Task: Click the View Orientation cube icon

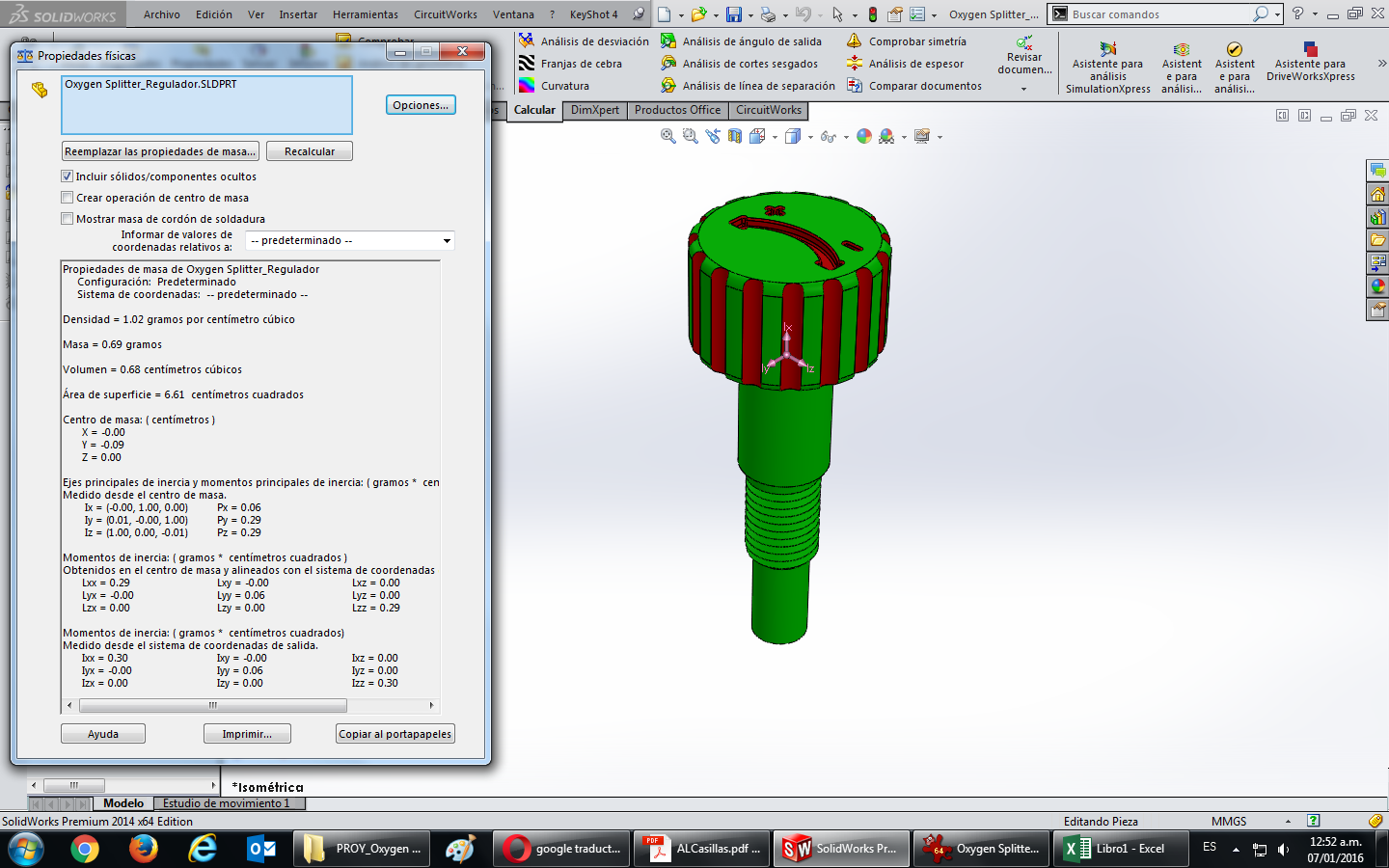Action: tap(757, 136)
